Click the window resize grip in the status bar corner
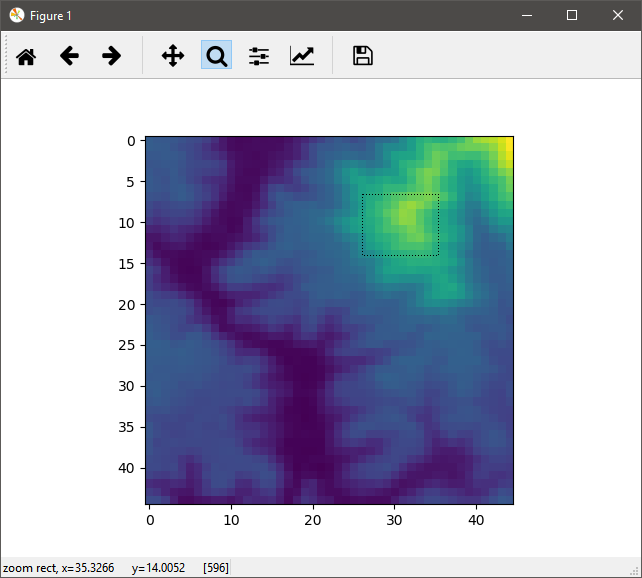642x578 pixels. pos(636,572)
